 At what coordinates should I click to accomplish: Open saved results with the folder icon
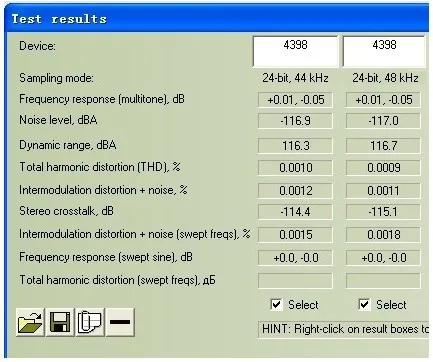pos(30,322)
